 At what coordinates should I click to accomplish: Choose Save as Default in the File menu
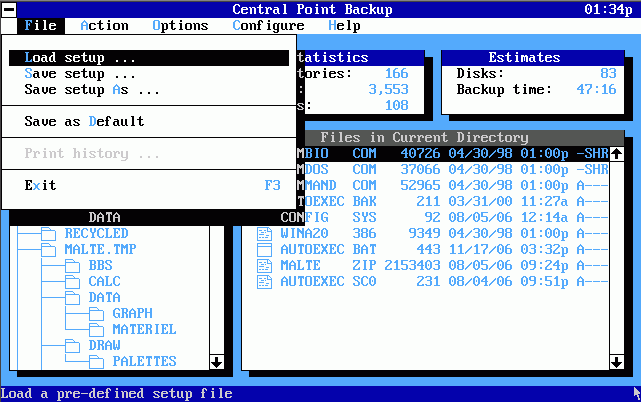pos(84,121)
